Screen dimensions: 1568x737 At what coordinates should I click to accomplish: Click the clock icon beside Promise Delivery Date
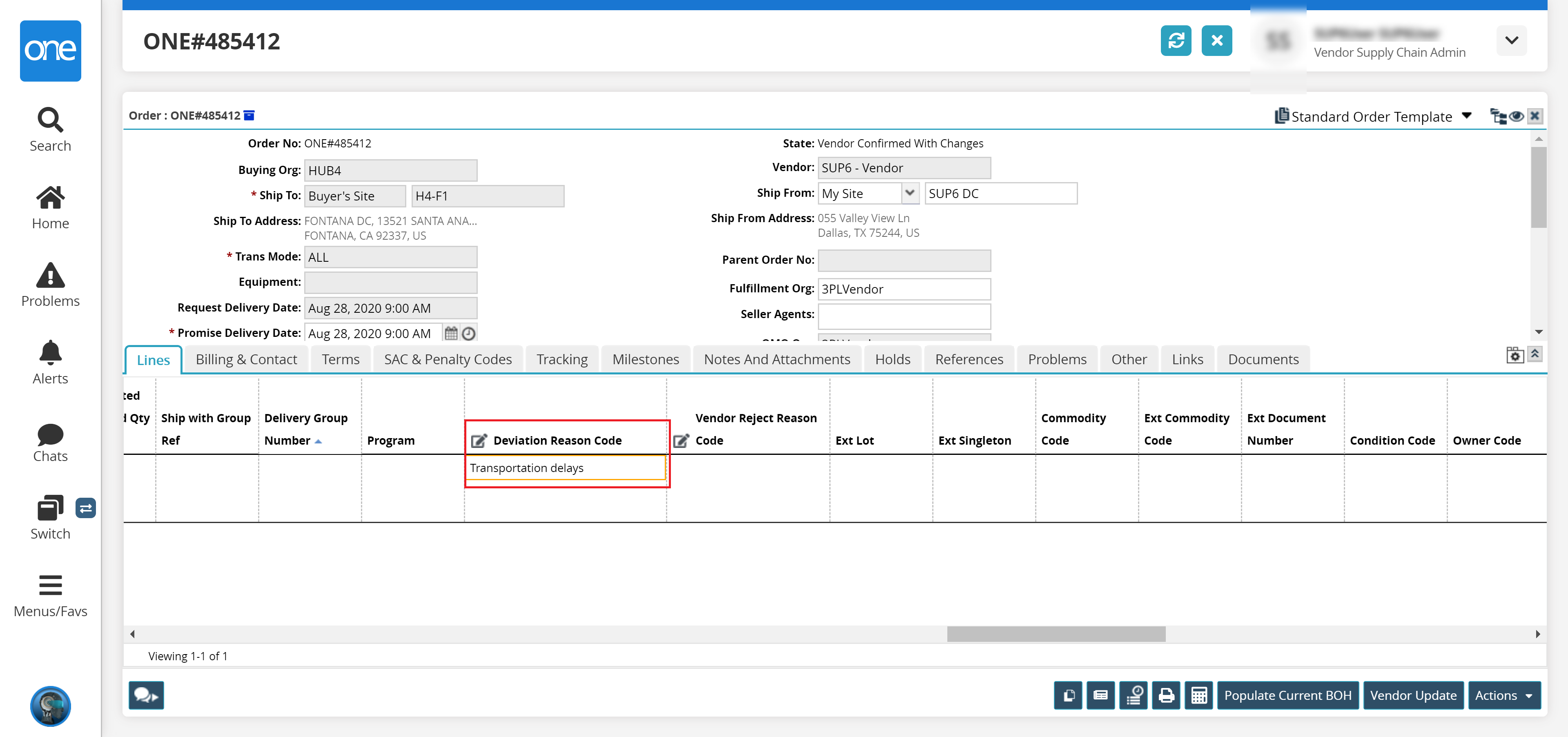(468, 334)
